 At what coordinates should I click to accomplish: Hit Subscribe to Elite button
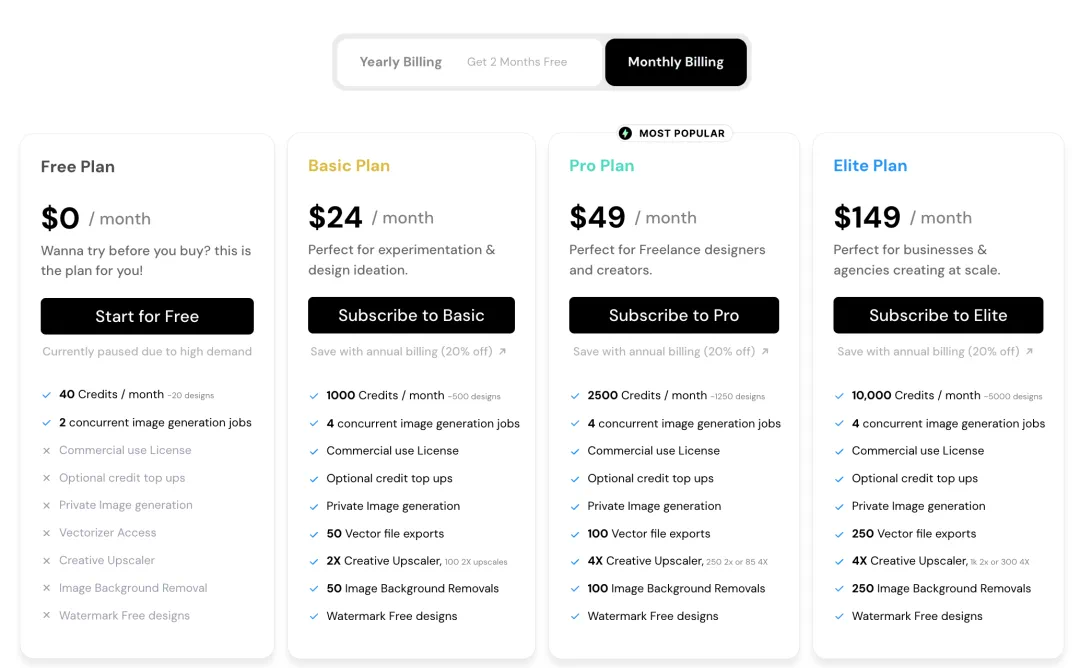pos(937,315)
